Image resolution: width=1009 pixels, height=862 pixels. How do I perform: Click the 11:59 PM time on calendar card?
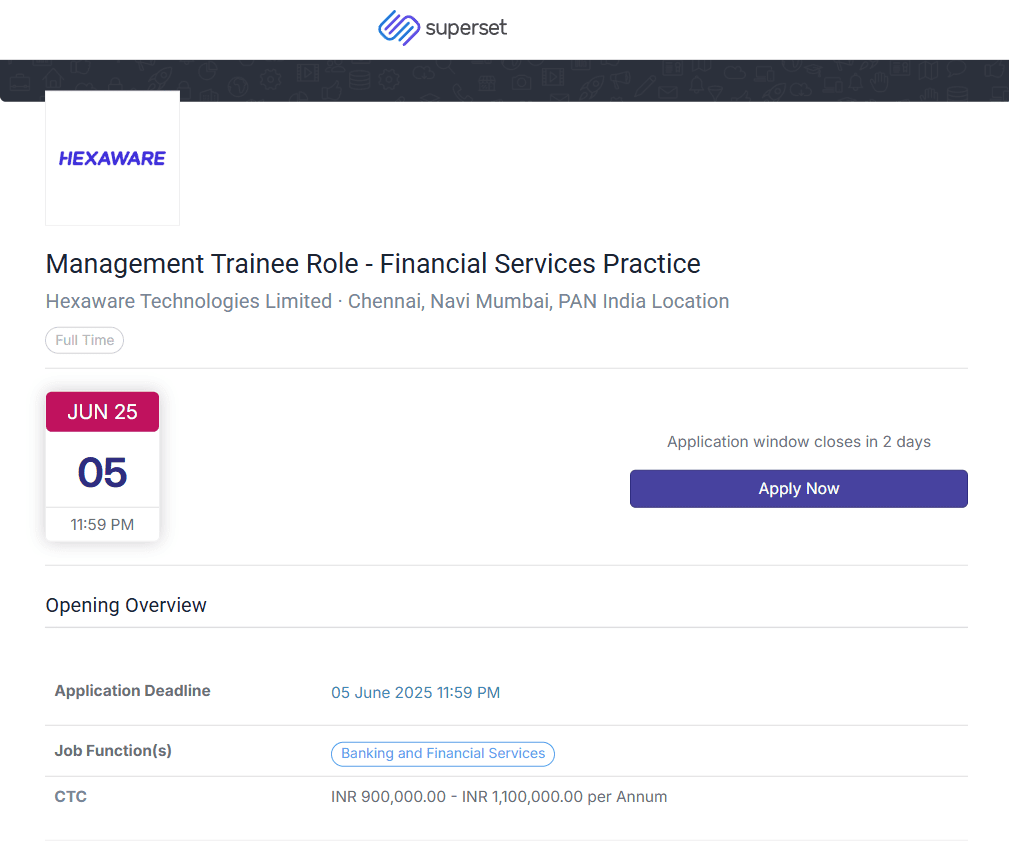pos(102,525)
